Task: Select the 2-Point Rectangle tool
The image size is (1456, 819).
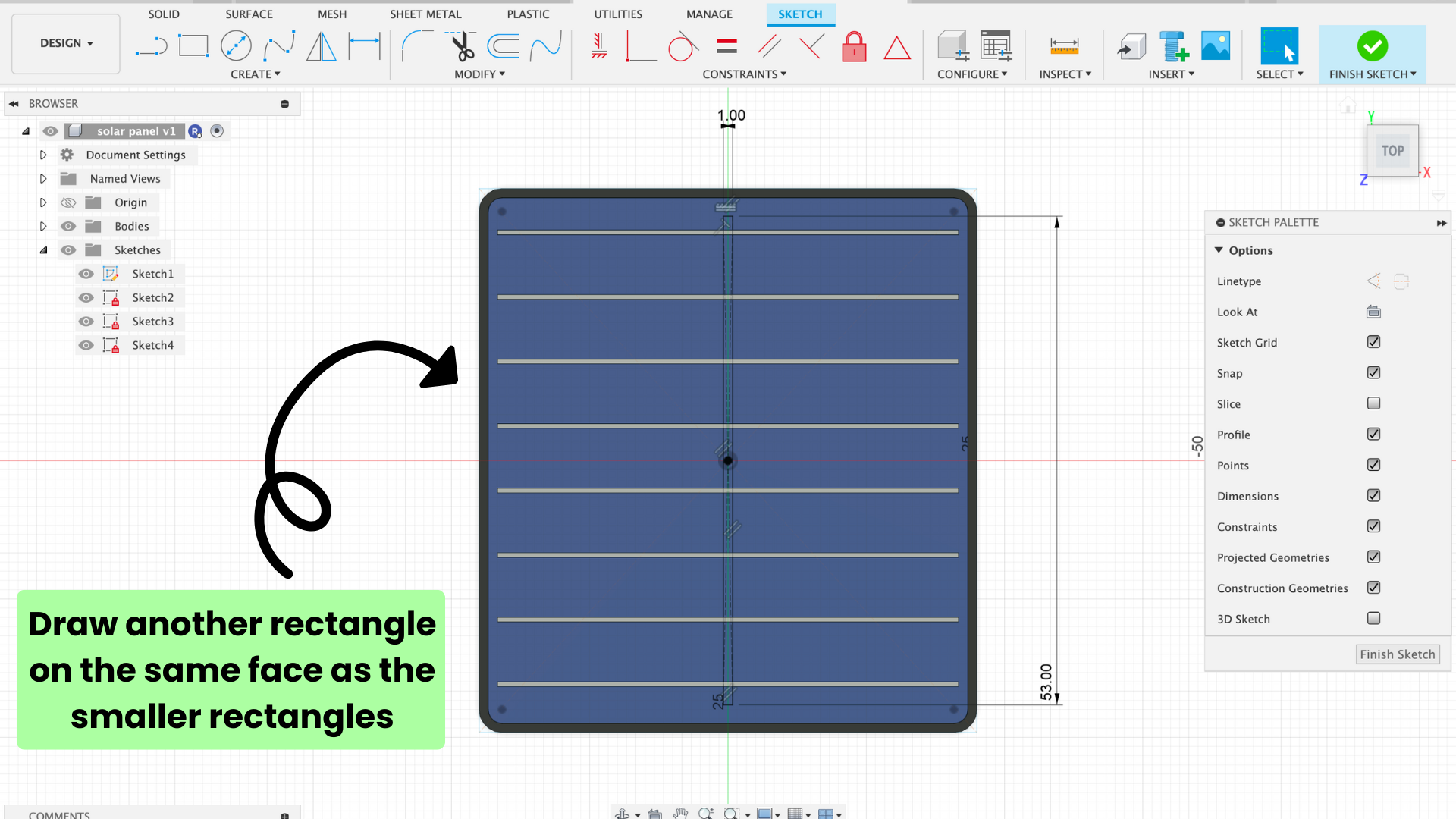Action: [193, 46]
